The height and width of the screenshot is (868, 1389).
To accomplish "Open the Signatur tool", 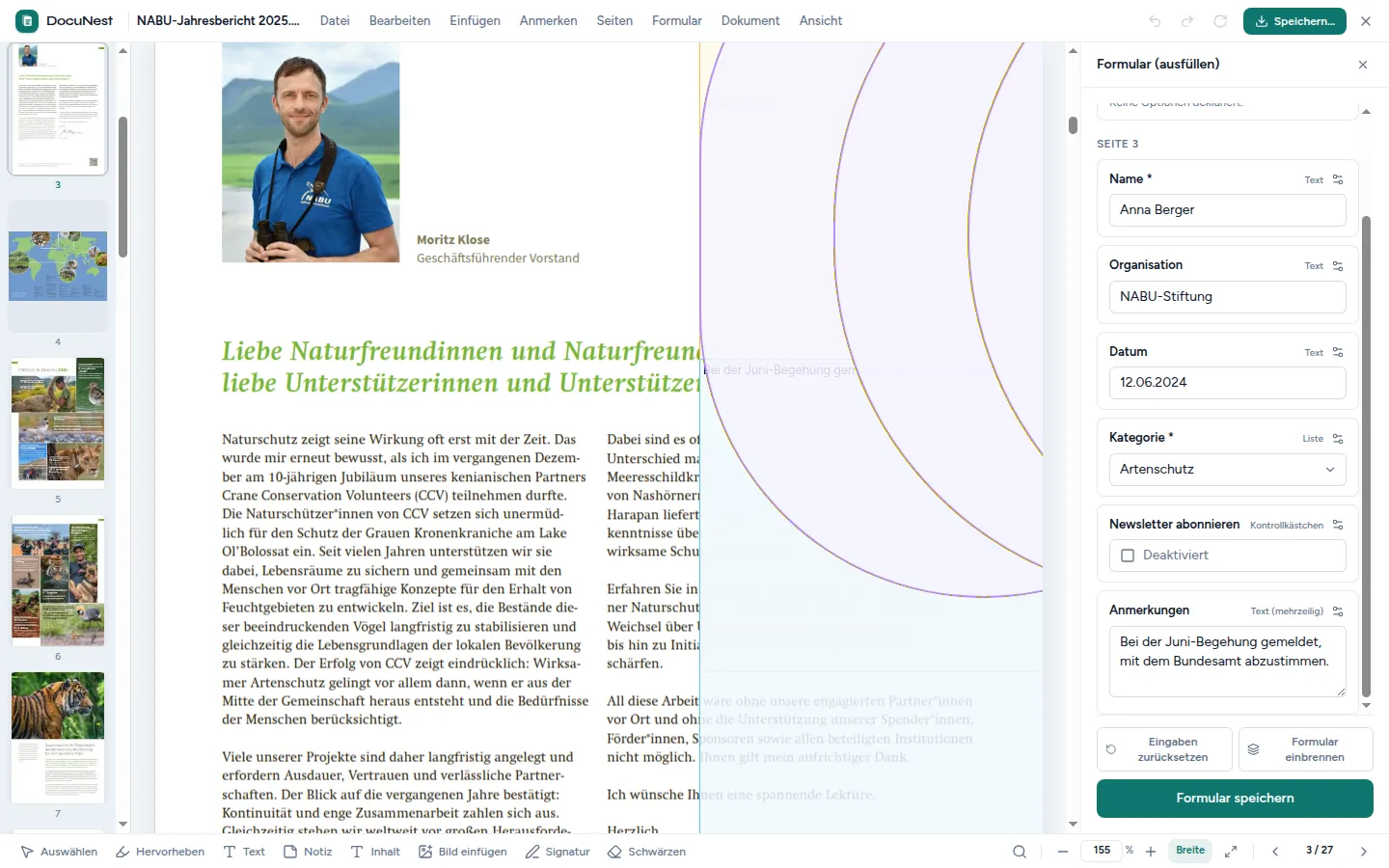I will click(x=558, y=852).
